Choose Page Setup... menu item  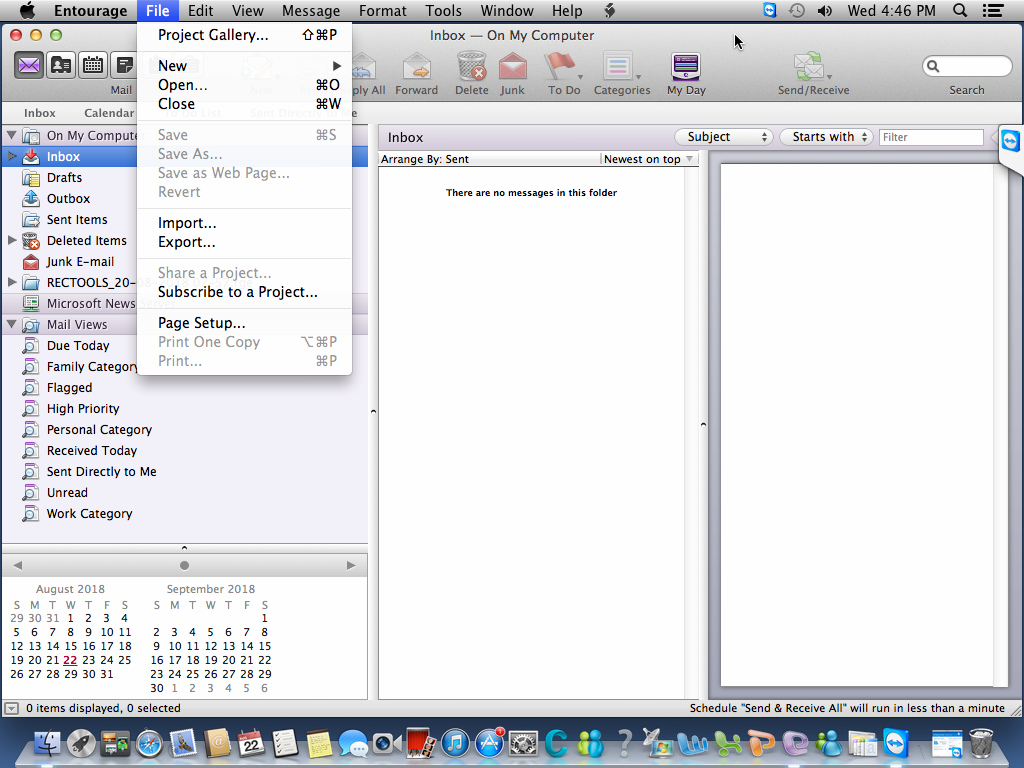pos(245,323)
